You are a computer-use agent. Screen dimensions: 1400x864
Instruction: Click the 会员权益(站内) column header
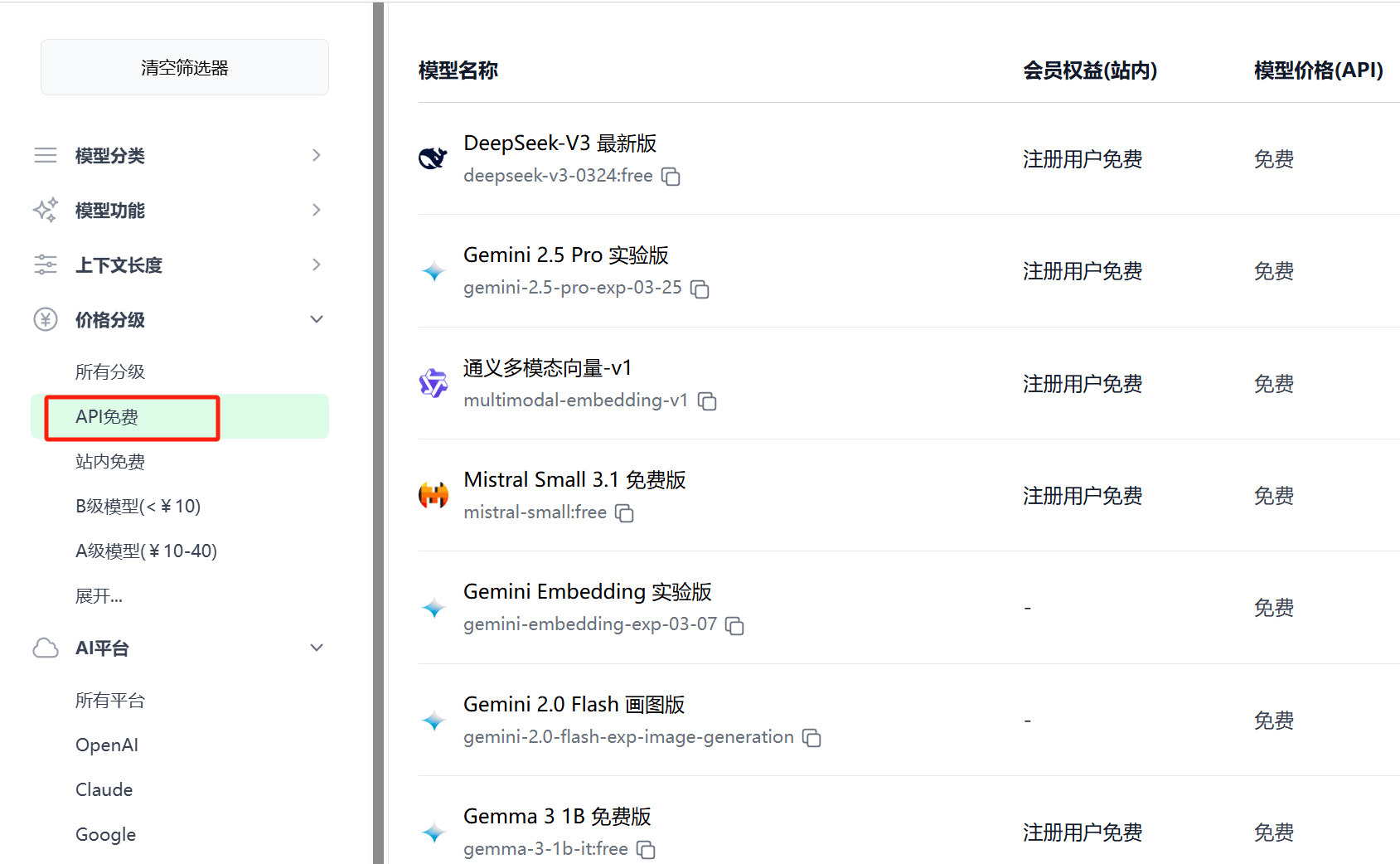click(1090, 70)
